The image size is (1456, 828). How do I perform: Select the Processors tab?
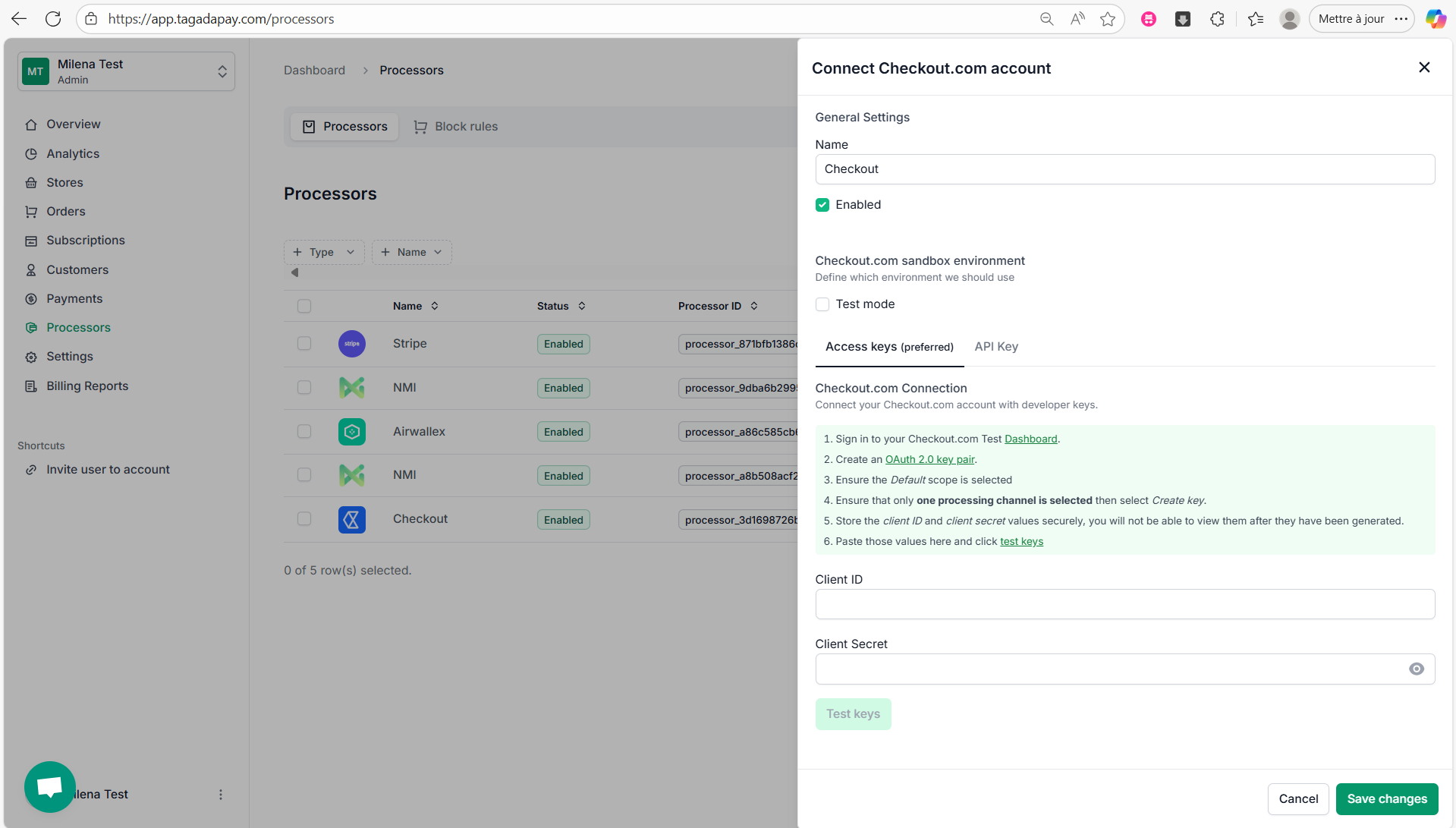345,127
